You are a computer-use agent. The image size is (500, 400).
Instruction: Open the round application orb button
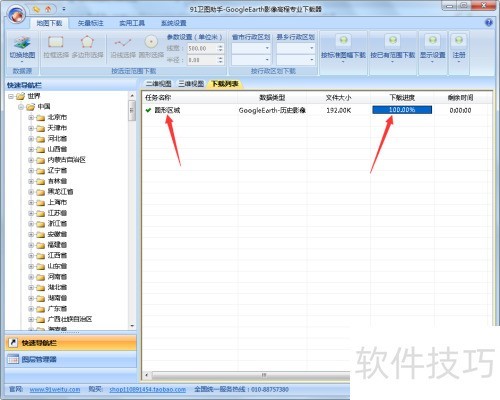tap(16, 14)
